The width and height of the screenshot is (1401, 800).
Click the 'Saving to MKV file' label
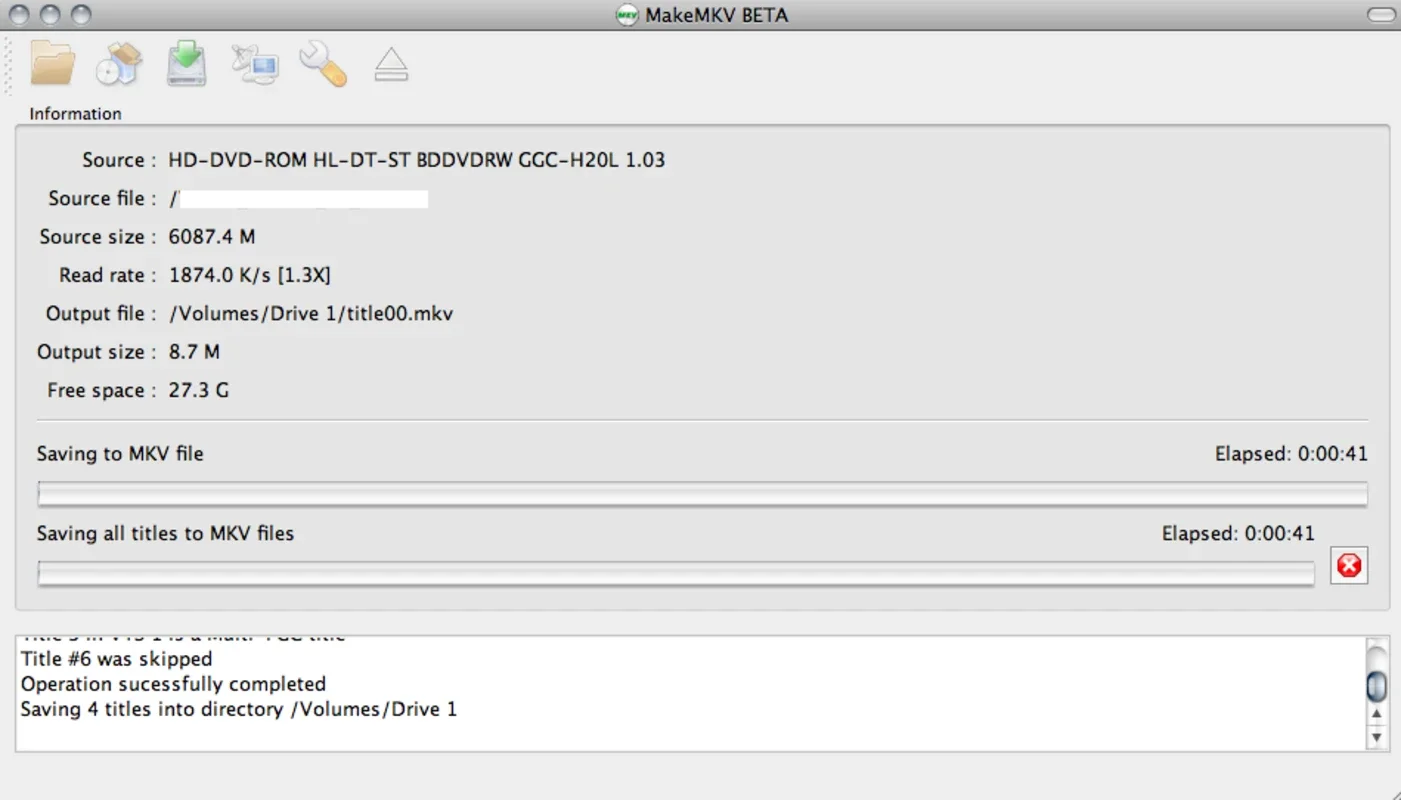click(x=120, y=454)
